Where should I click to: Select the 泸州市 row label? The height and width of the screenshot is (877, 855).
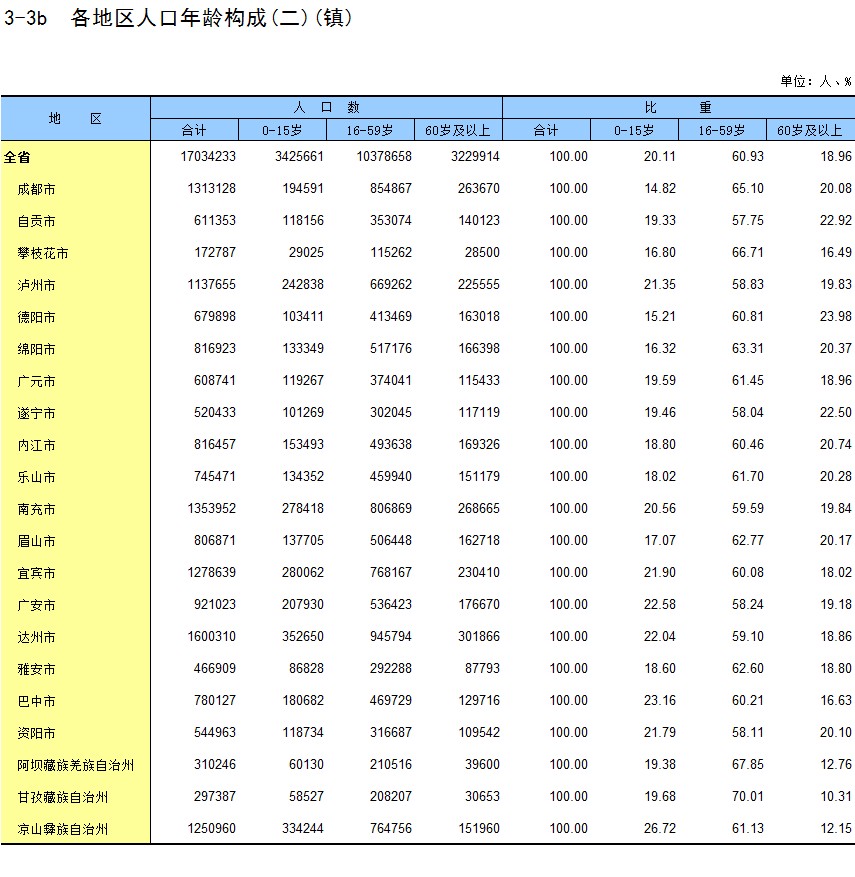pyautogui.click(x=36, y=285)
